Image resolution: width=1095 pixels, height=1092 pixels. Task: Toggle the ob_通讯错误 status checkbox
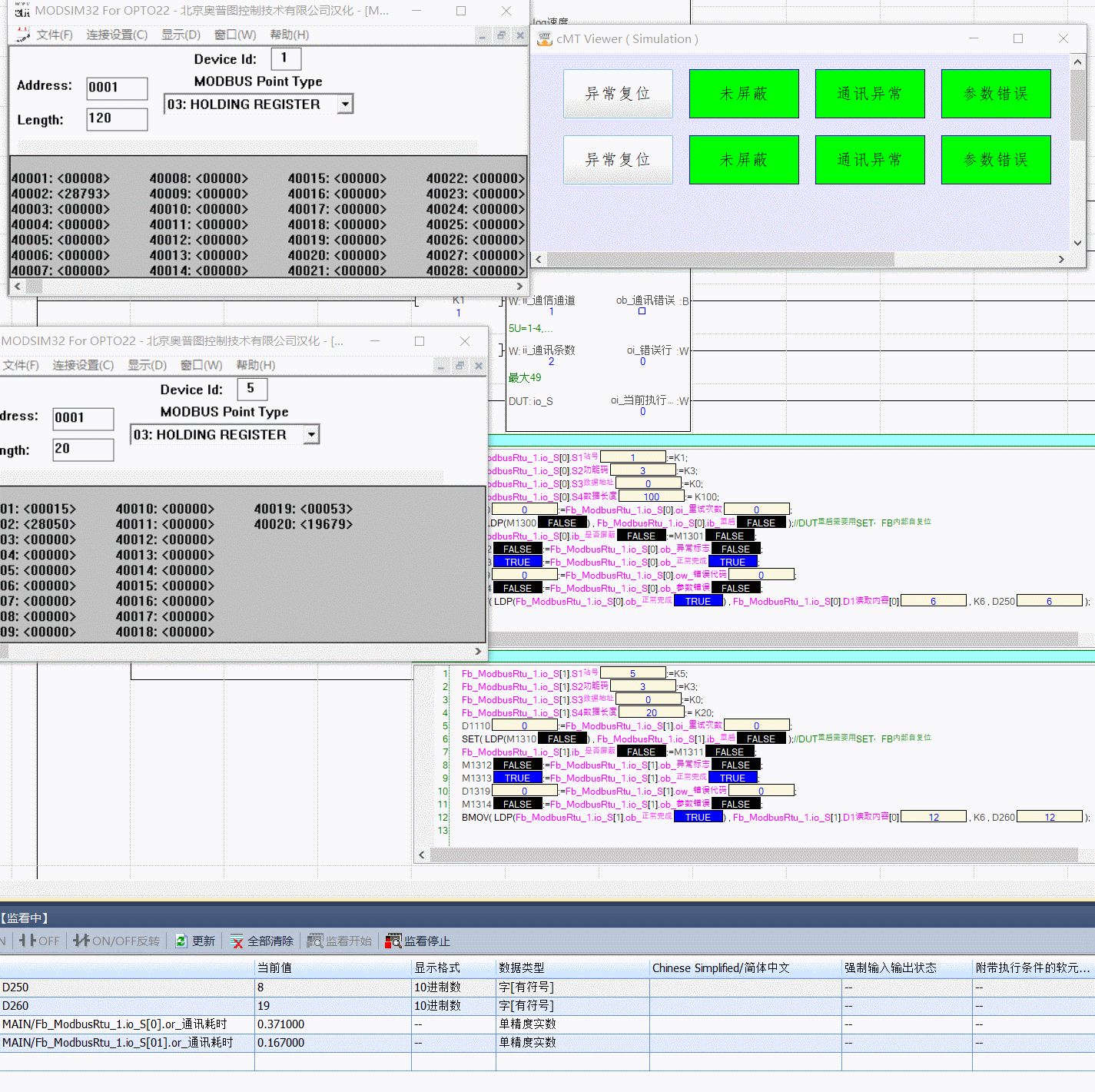(x=642, y=310)
